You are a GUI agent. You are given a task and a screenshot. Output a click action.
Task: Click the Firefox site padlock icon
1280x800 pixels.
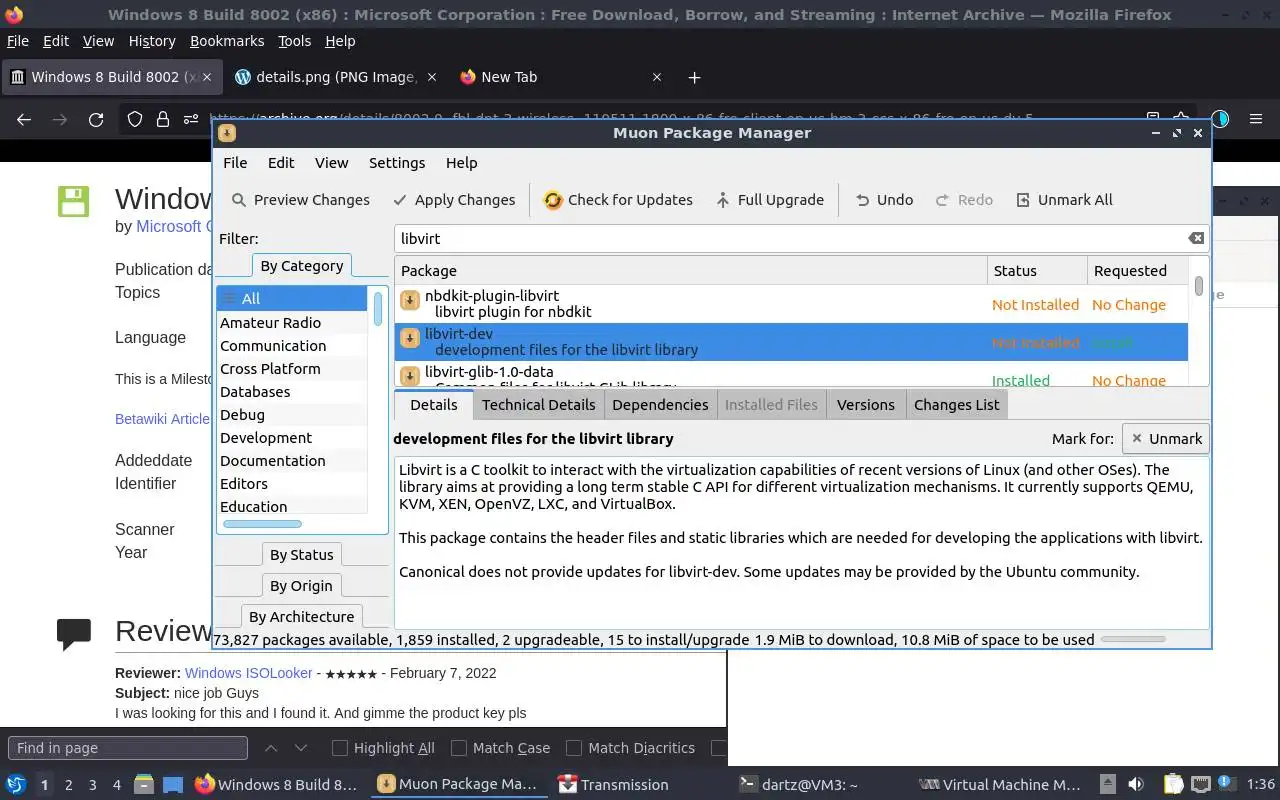point(162,120)
